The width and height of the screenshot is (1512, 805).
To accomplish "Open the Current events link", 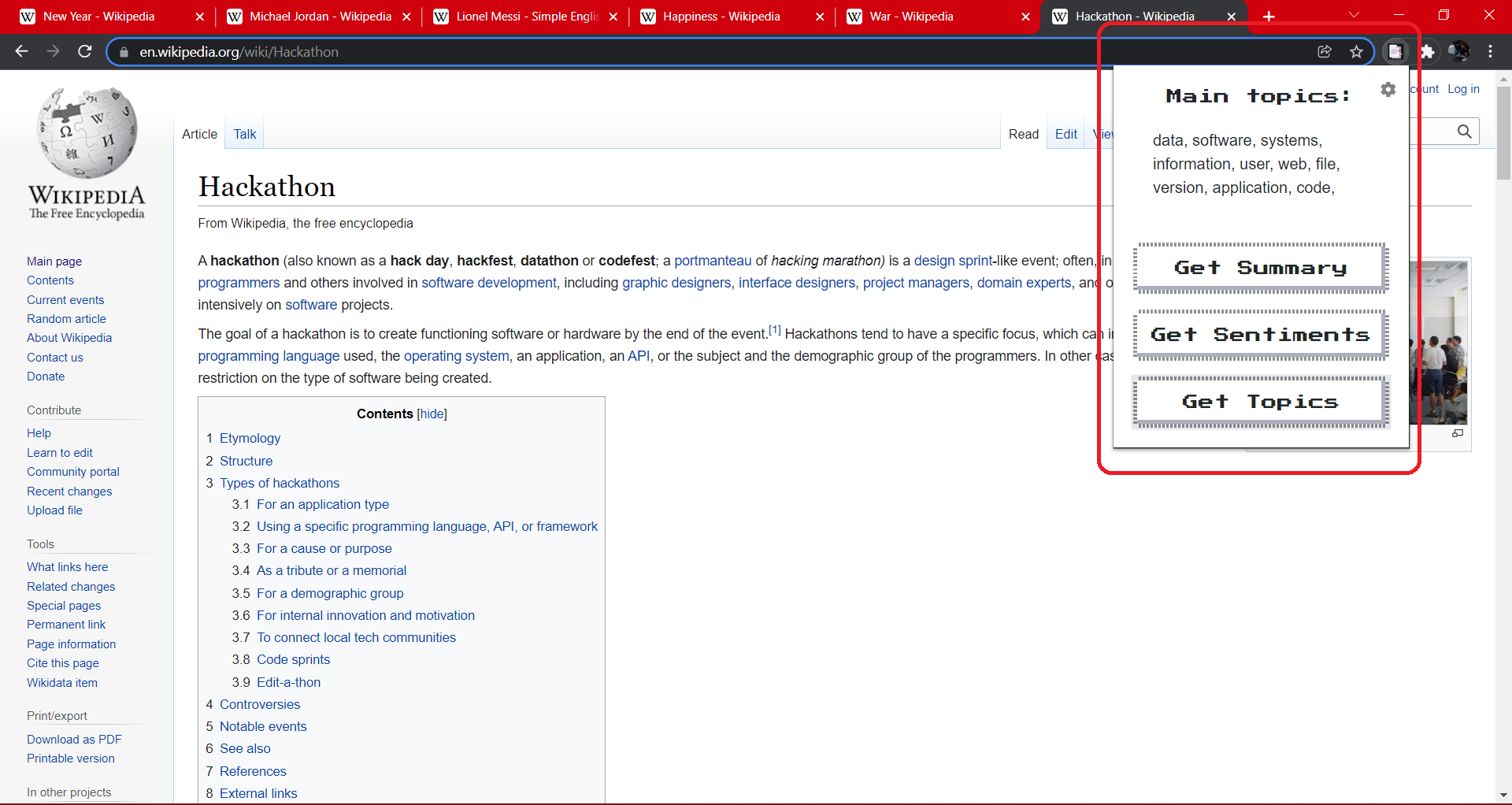I will [65, 300].
